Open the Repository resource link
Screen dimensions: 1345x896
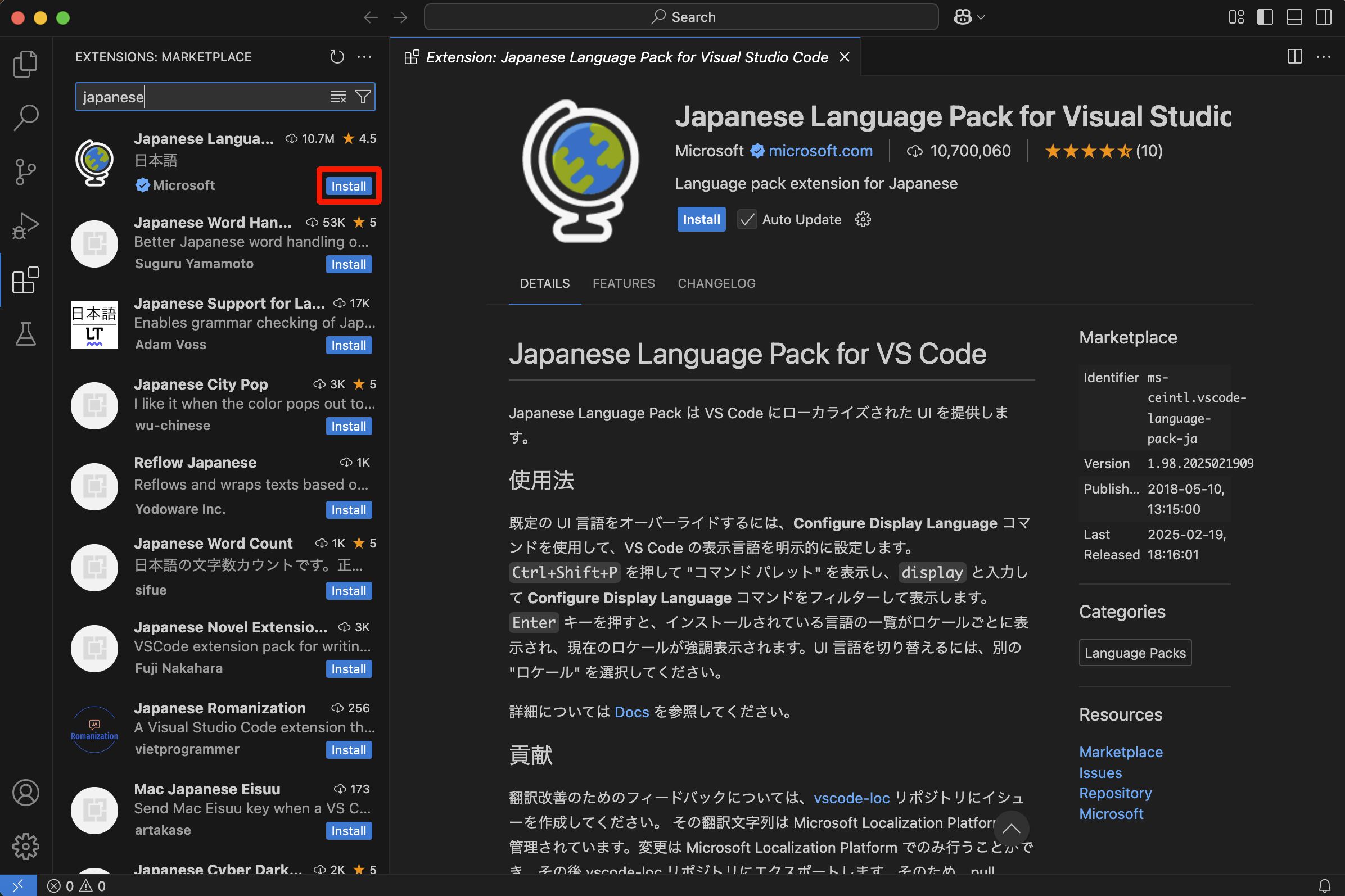pos(1115,793)
